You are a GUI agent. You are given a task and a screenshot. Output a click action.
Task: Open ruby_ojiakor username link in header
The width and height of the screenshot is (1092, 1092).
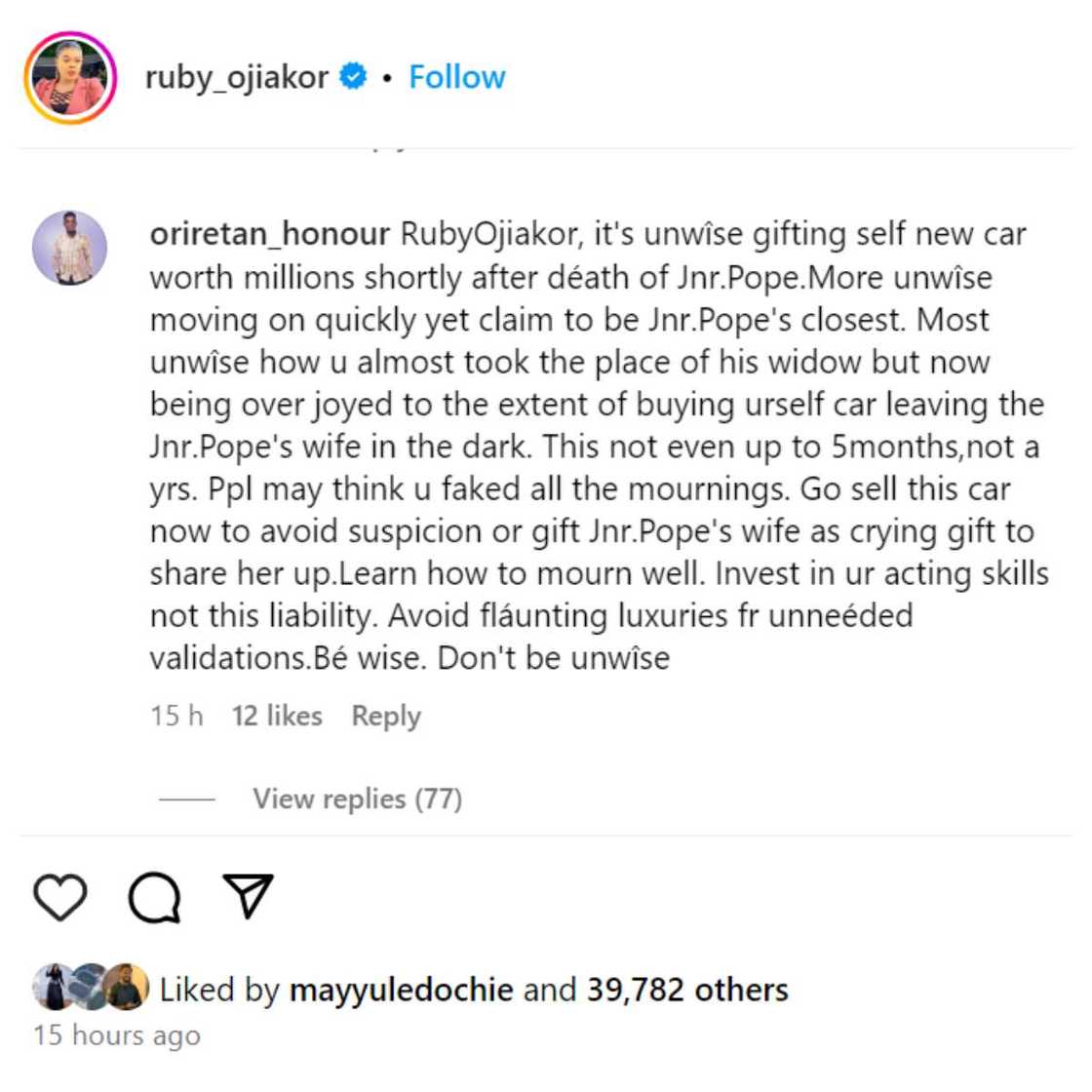[x=236, y=77]
